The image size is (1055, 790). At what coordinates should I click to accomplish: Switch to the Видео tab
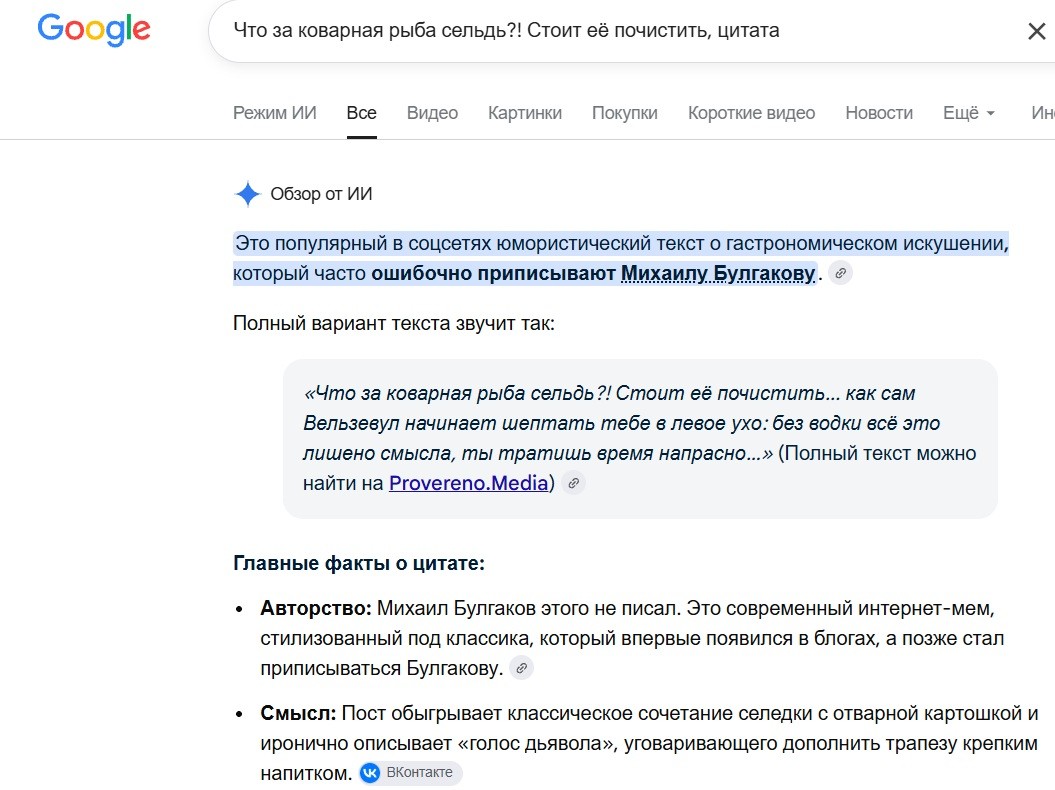click(432, 113)
